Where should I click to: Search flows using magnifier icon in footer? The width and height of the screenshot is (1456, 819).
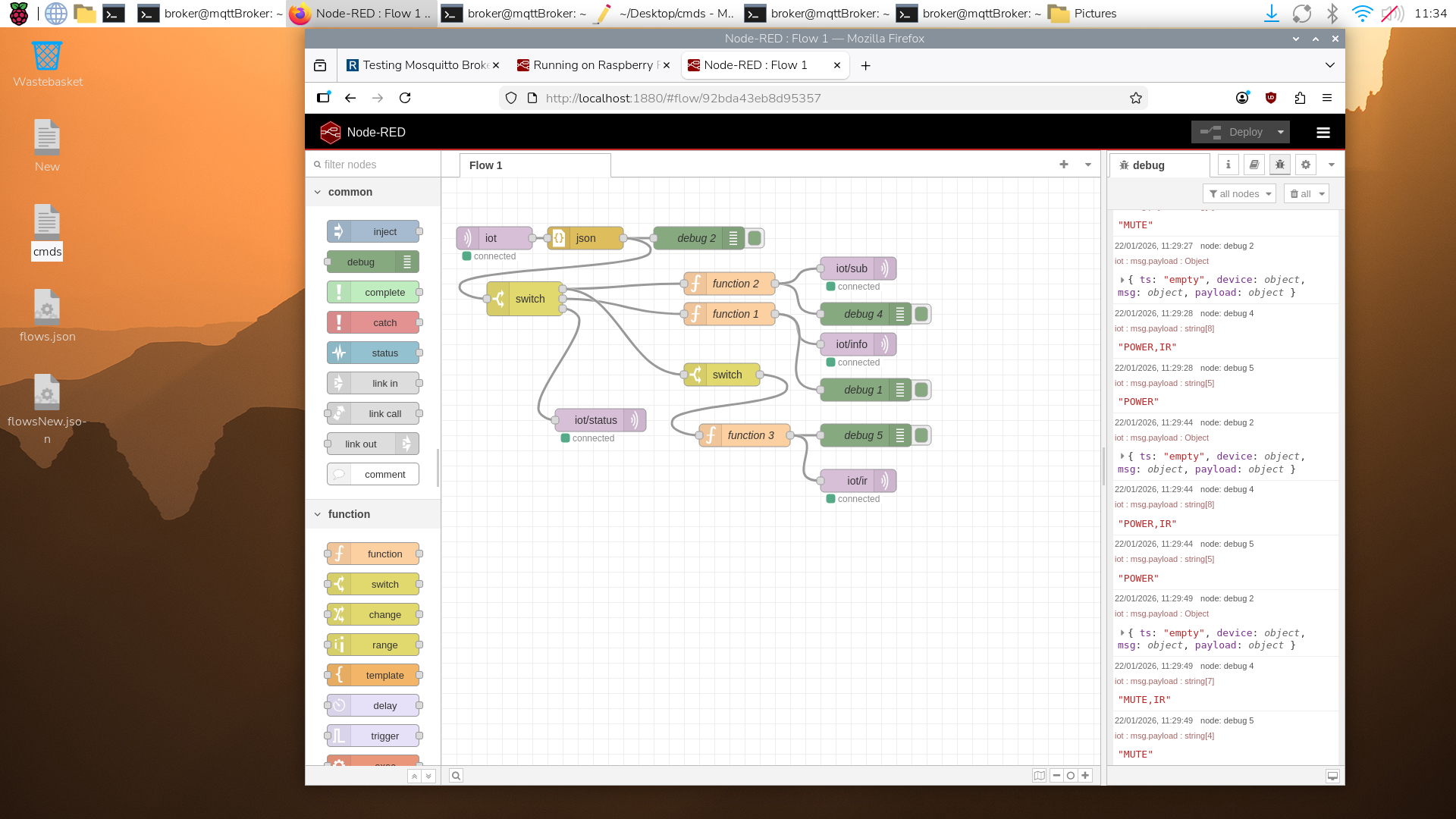click(456, 776)
